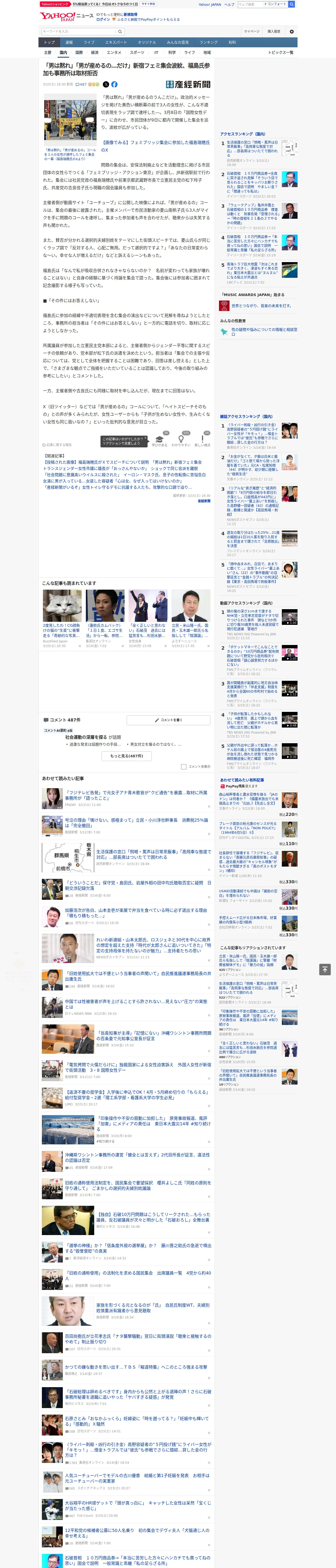336x1568 pixels.
Task: Open フジテレビ告発 article in recommended list
Action: (136, 795)
